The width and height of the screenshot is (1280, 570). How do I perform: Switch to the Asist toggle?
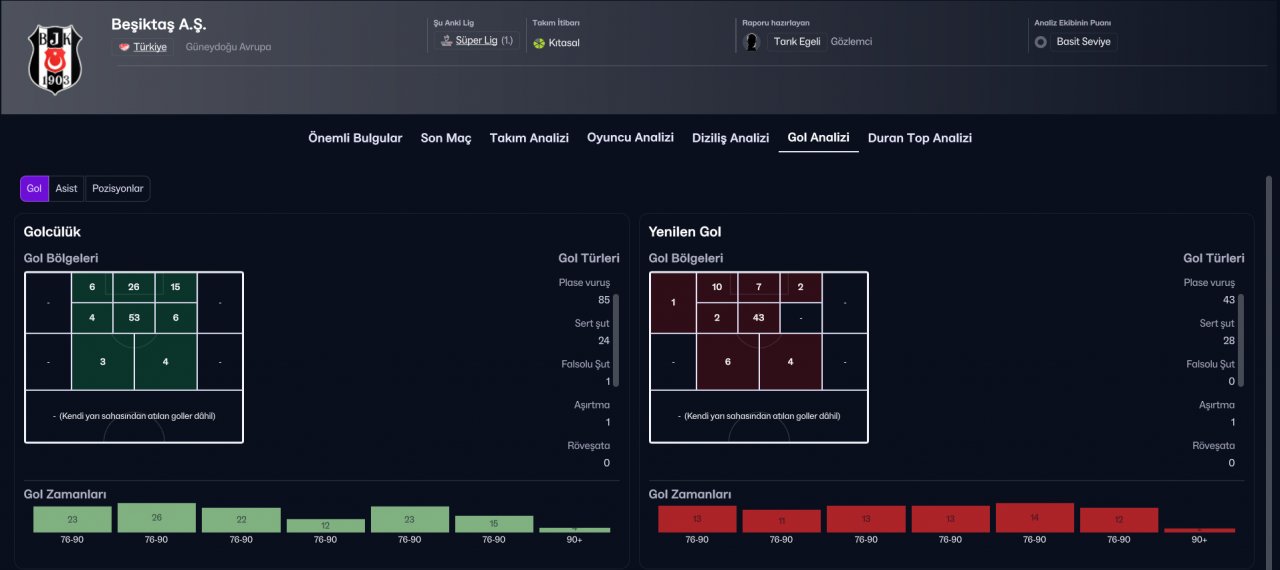[66, 188]
